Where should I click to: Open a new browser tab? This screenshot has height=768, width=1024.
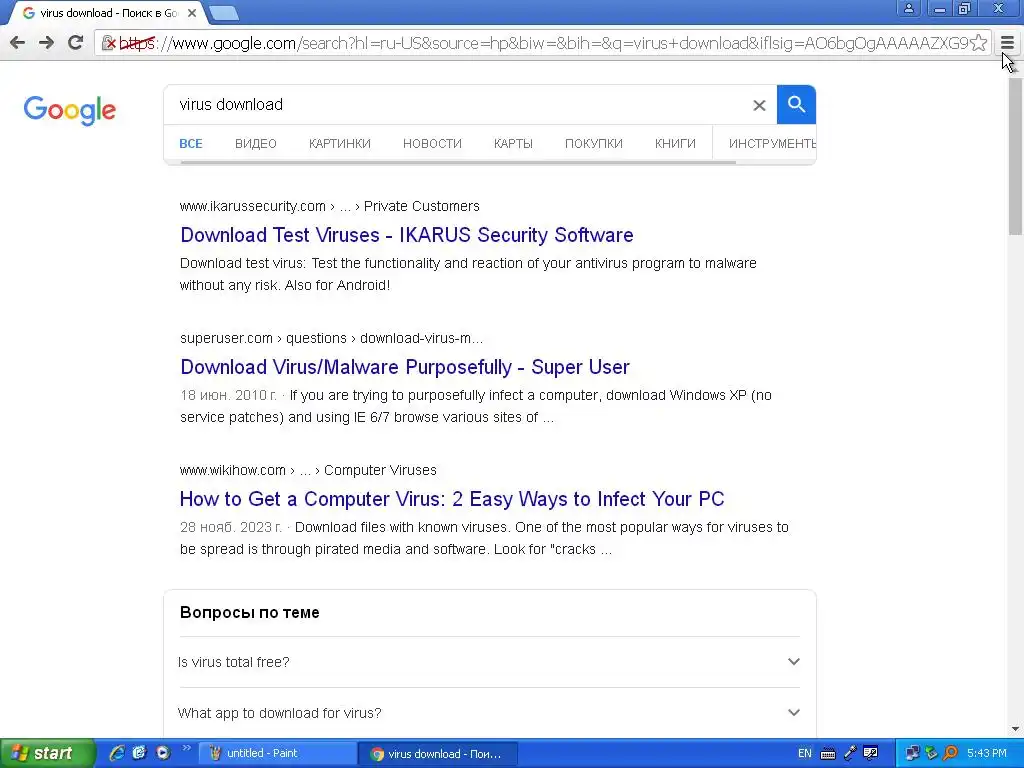[224, 13]
